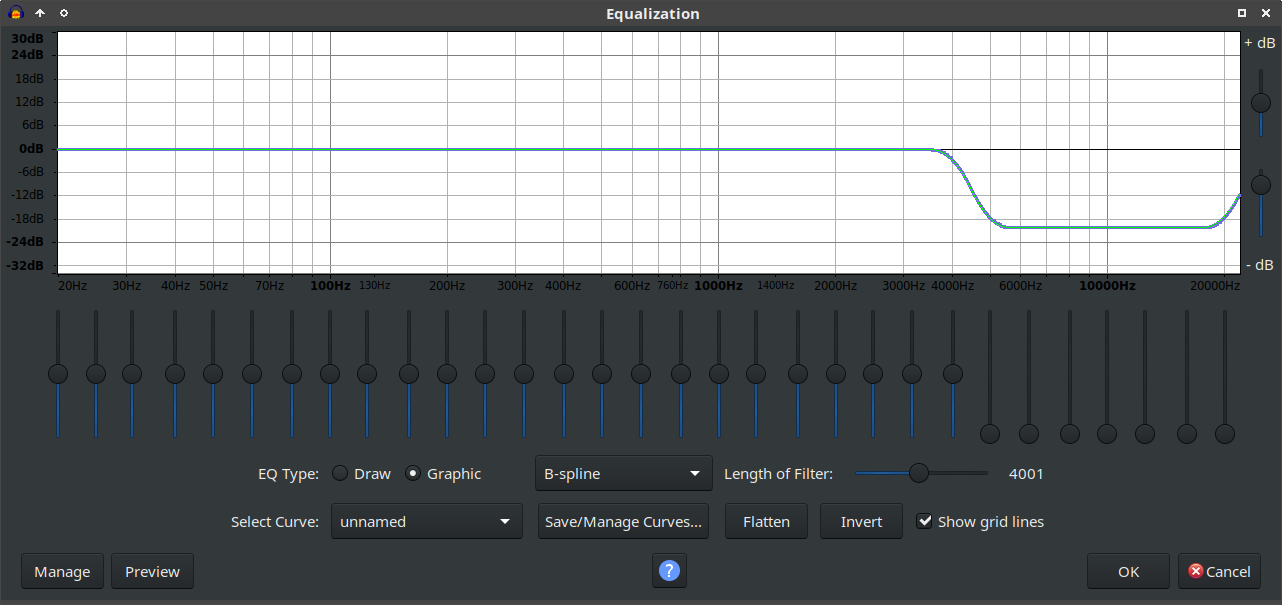Click the Length of Filter slider handle
This screenshot has width=1282, height=605.
pyautogui.click(x=918, y=473)
